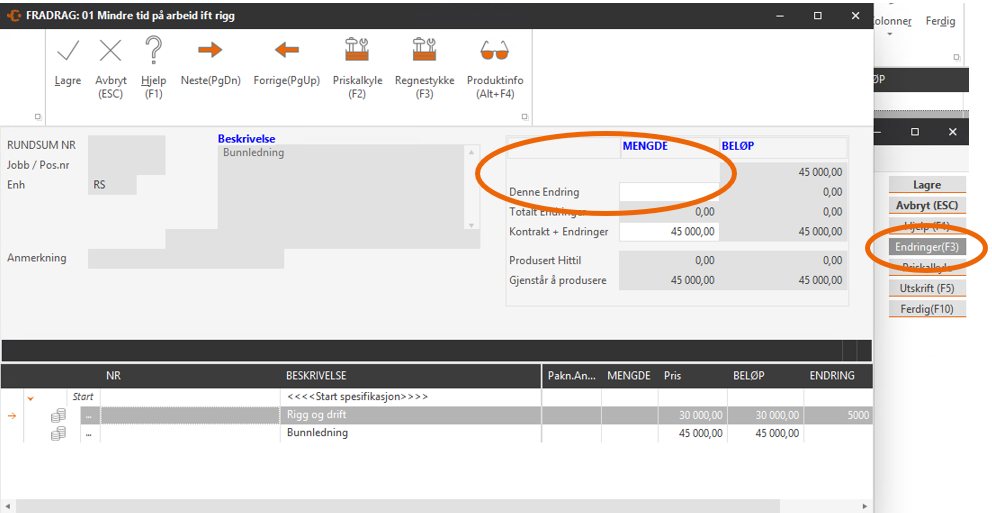This screenshot has height=513, width=992.
Task: Collapse the Start spesifikasjon tree arrow
Action: coord(31,398)
